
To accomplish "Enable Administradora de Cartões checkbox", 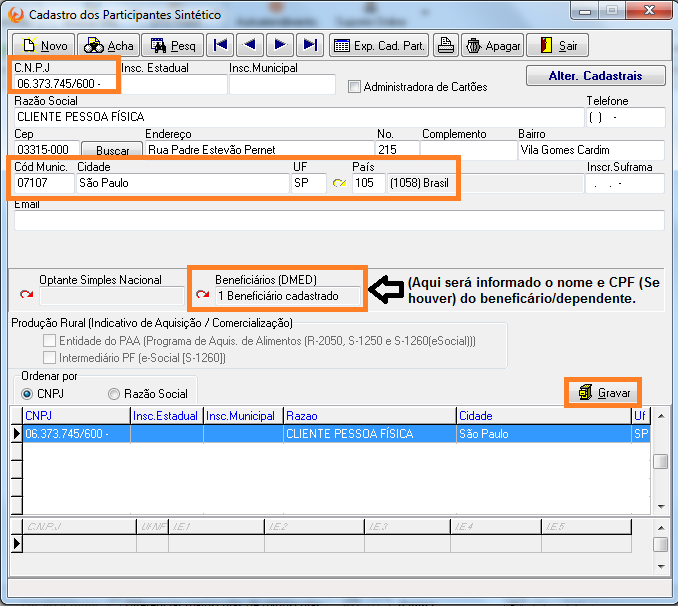I will pos(354,87).
